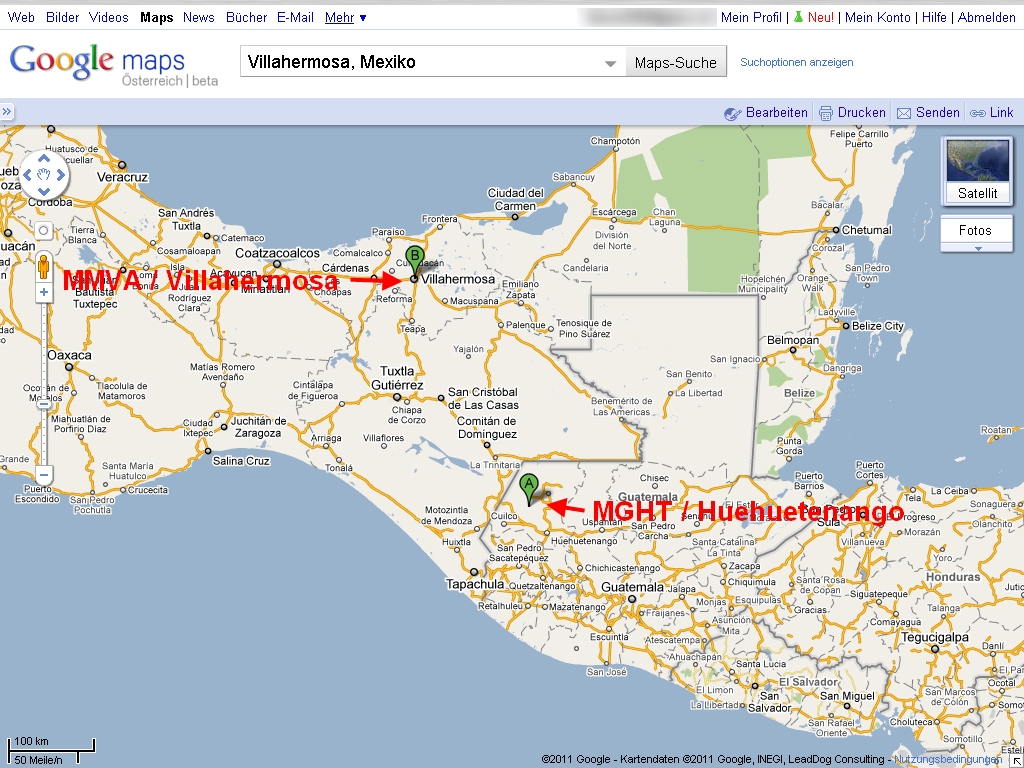This screenshot has width=1024, height=768.
Task: Open the E-Mail link
Action: (295, 18)
